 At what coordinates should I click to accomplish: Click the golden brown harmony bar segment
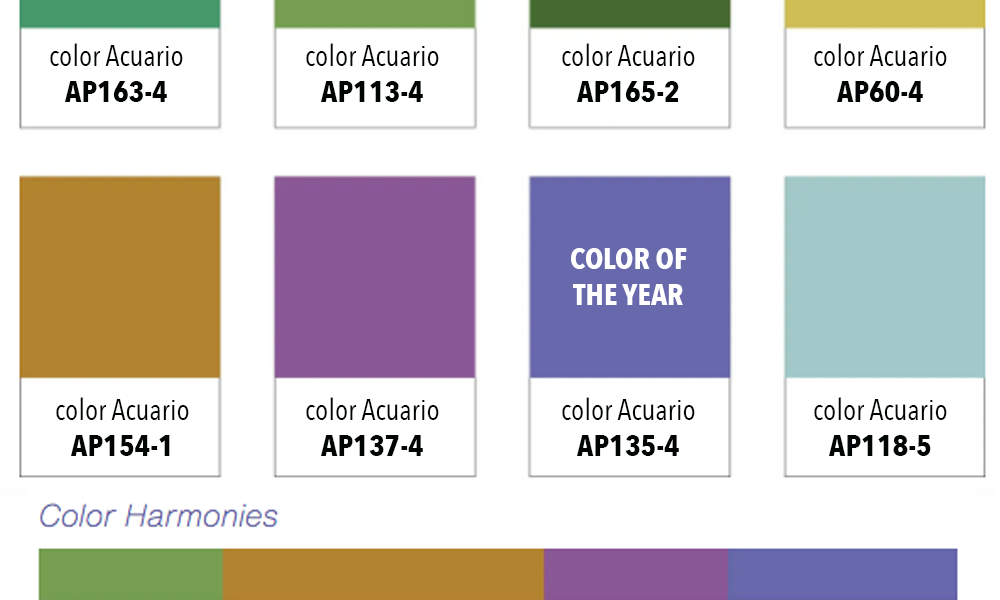[383, 575]
